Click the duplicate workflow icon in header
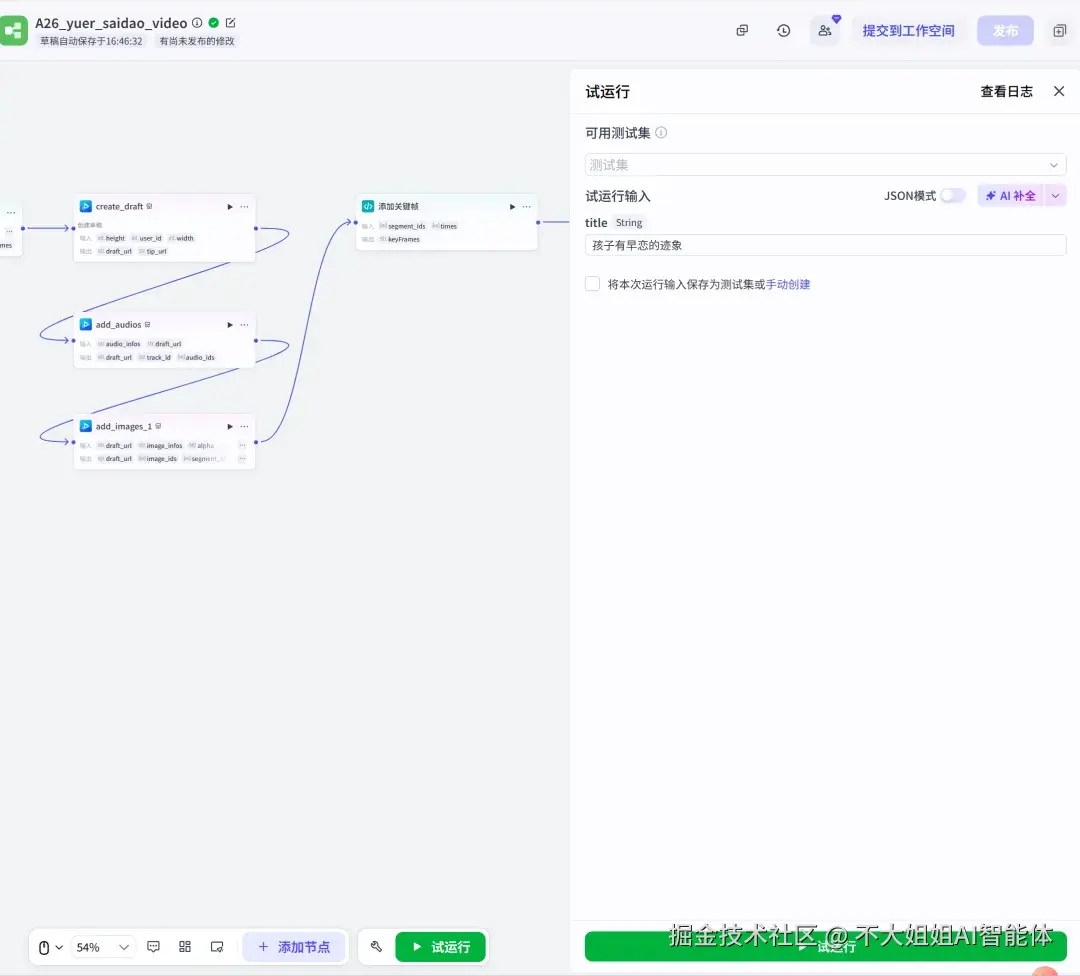This screenshot has width=1080, height=976. (x=742, y=30)
